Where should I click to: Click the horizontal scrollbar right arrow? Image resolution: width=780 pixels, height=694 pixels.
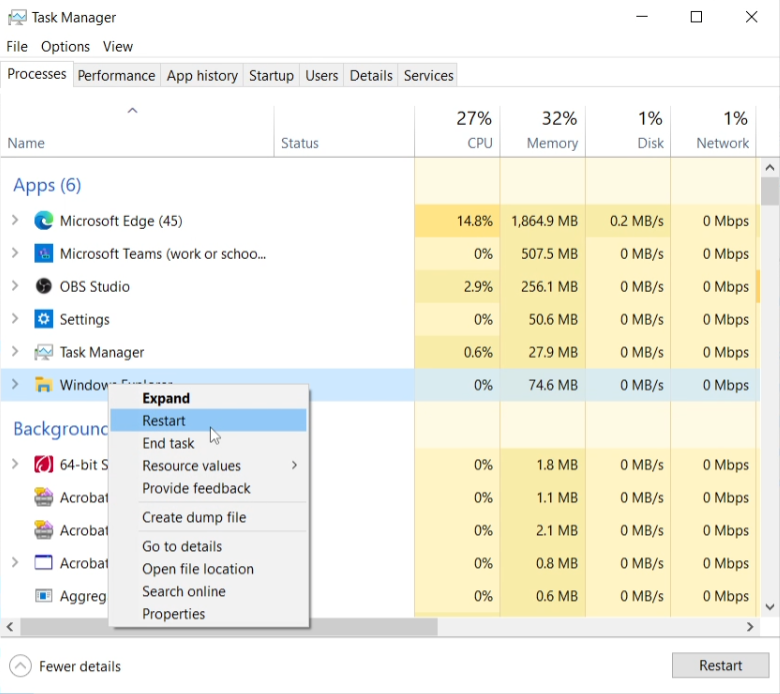[750, 627]
